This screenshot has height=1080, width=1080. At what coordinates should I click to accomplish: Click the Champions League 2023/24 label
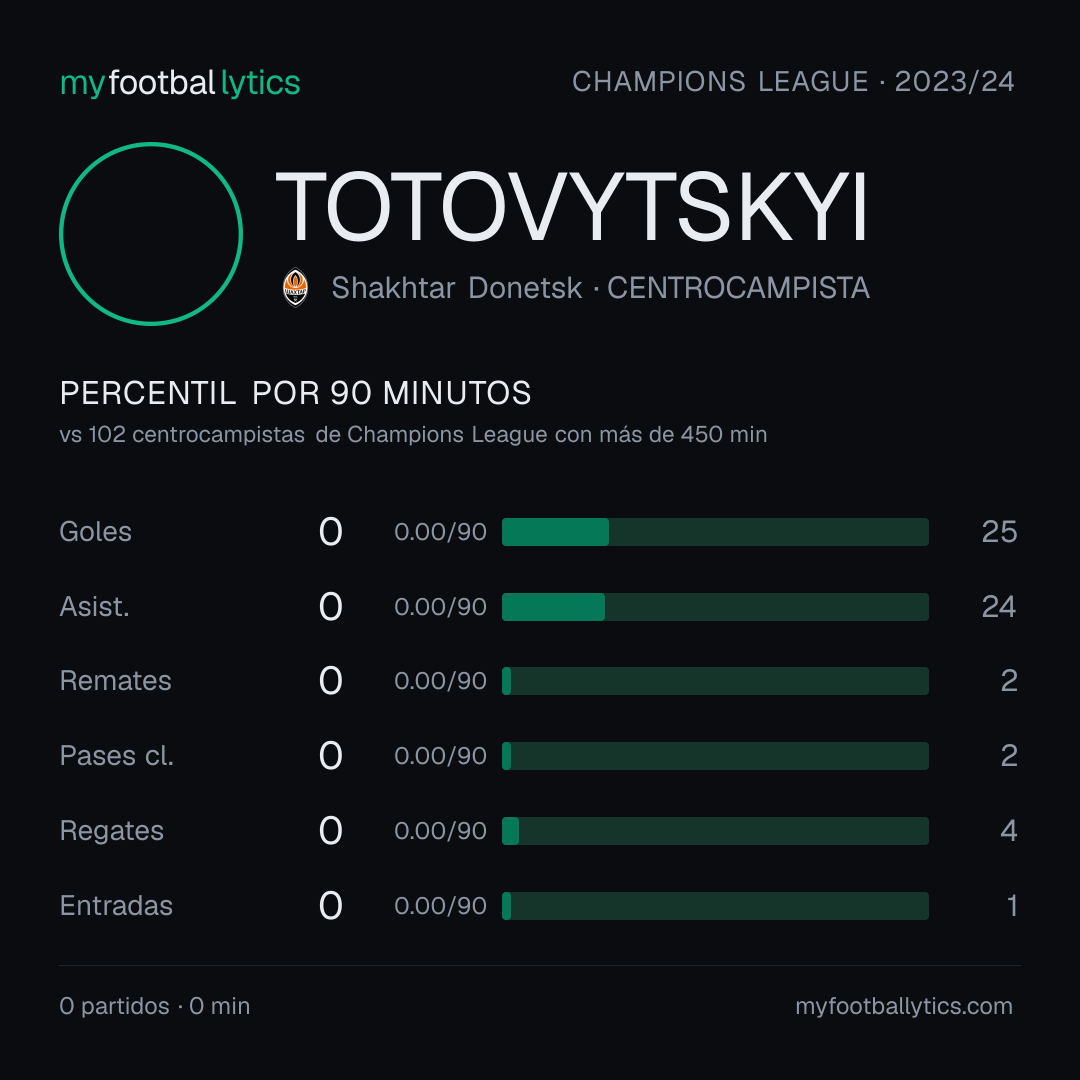[793, 81]
